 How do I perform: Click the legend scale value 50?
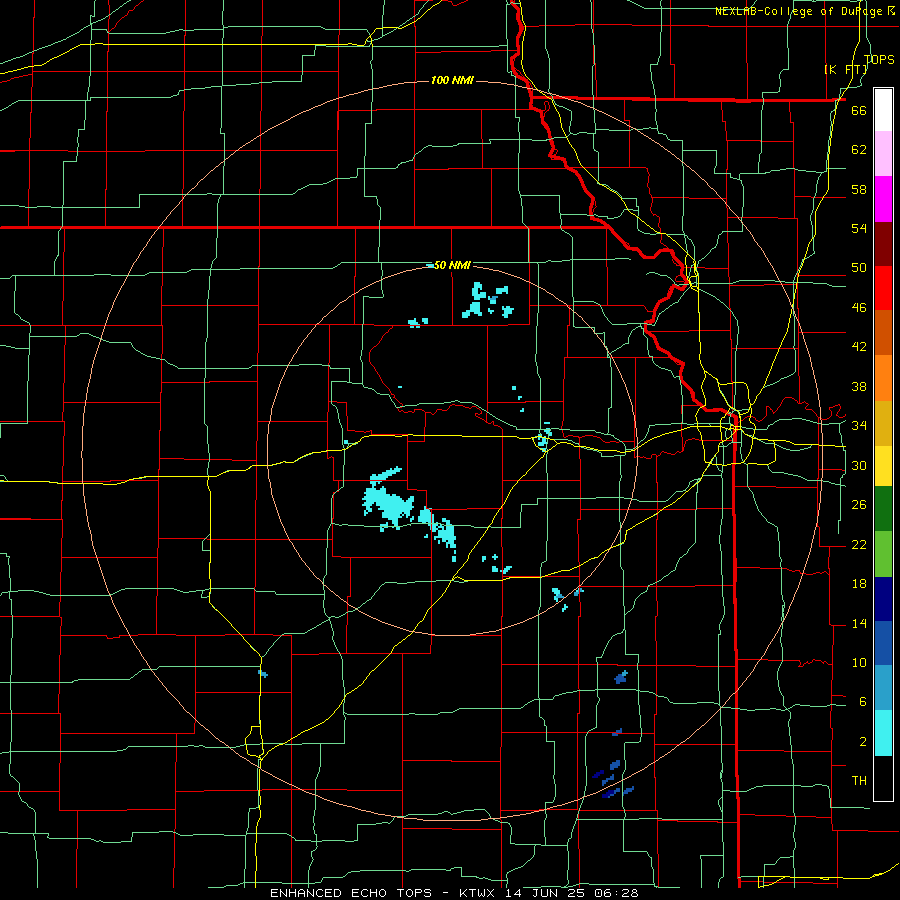pos(859,267)
